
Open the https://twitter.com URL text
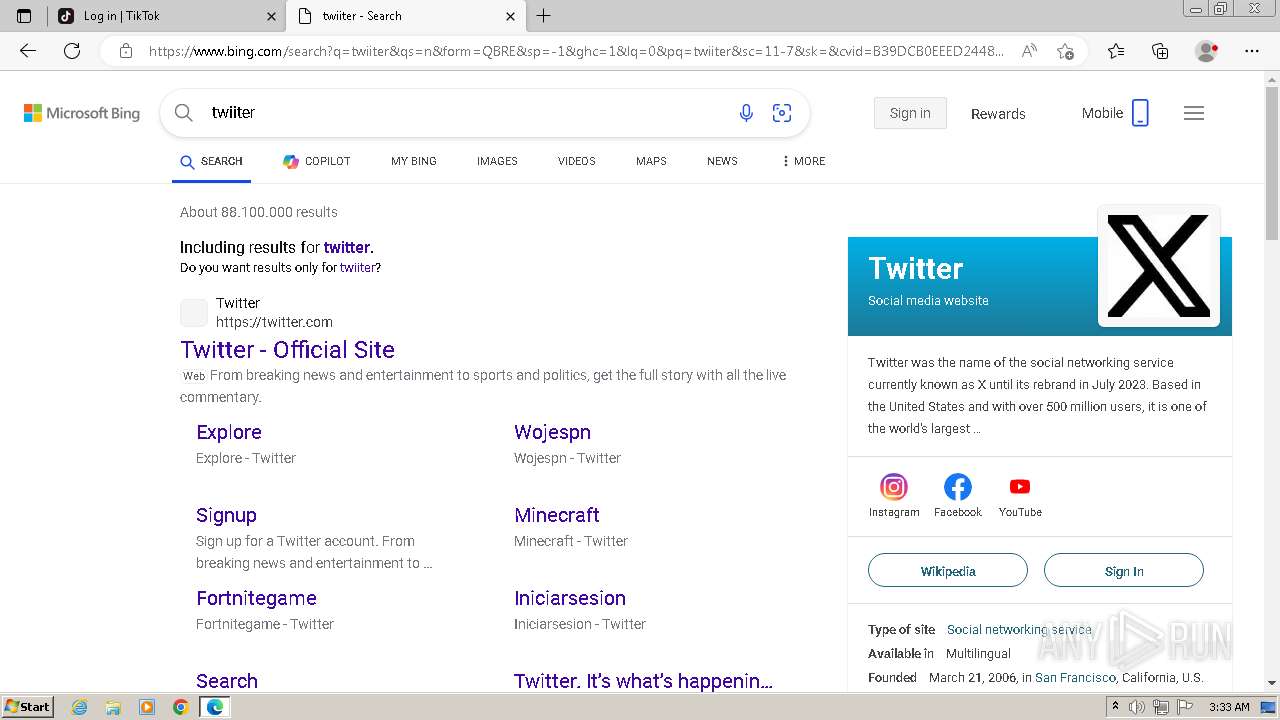274,322
